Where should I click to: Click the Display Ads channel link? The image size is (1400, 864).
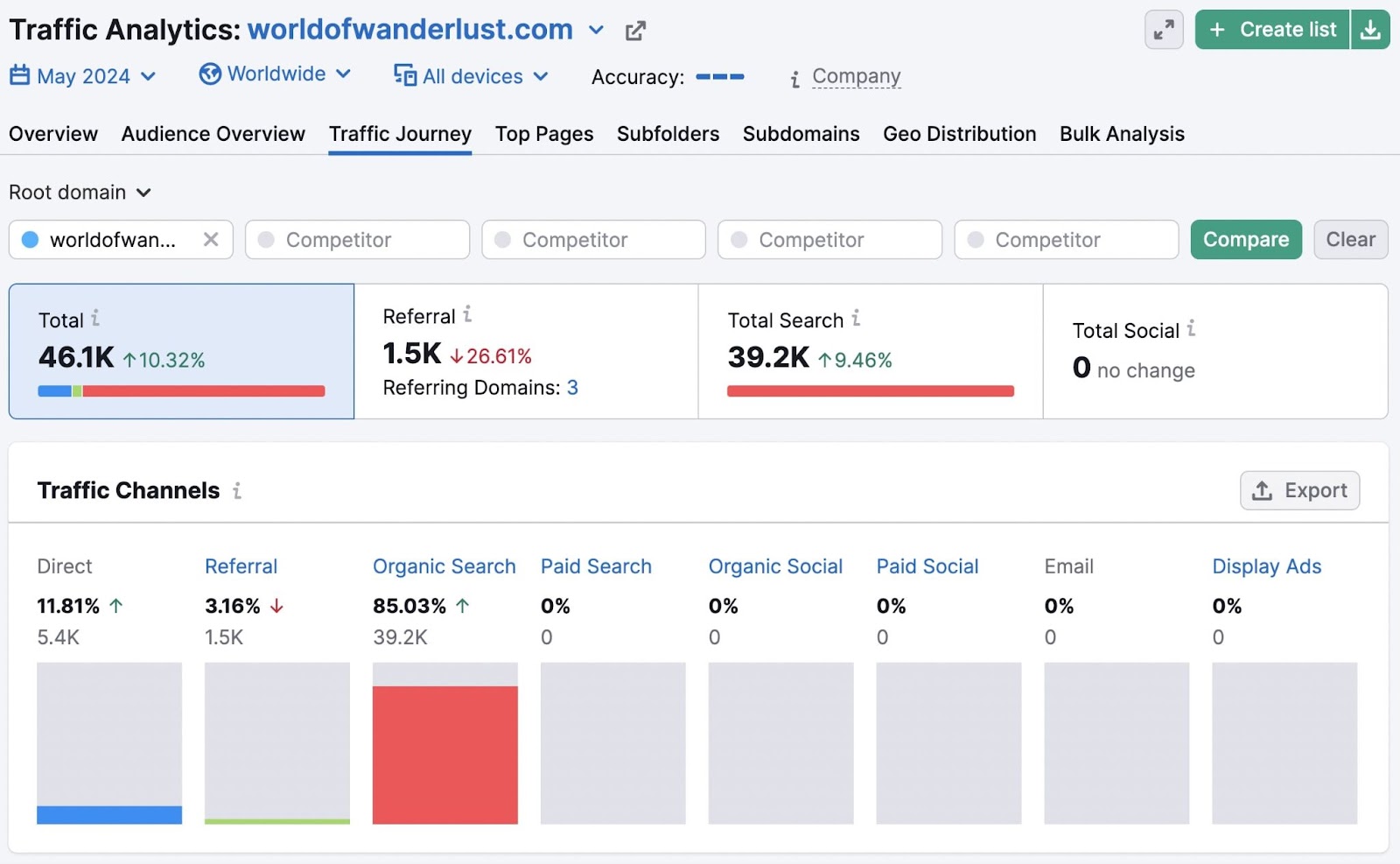point(1266,566)
